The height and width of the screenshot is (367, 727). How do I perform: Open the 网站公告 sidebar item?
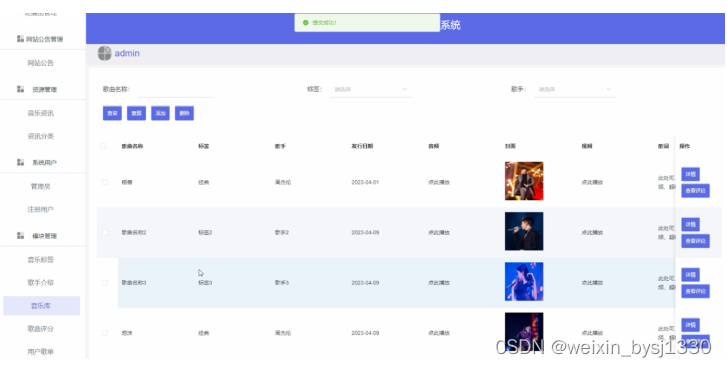pos(41,63)
